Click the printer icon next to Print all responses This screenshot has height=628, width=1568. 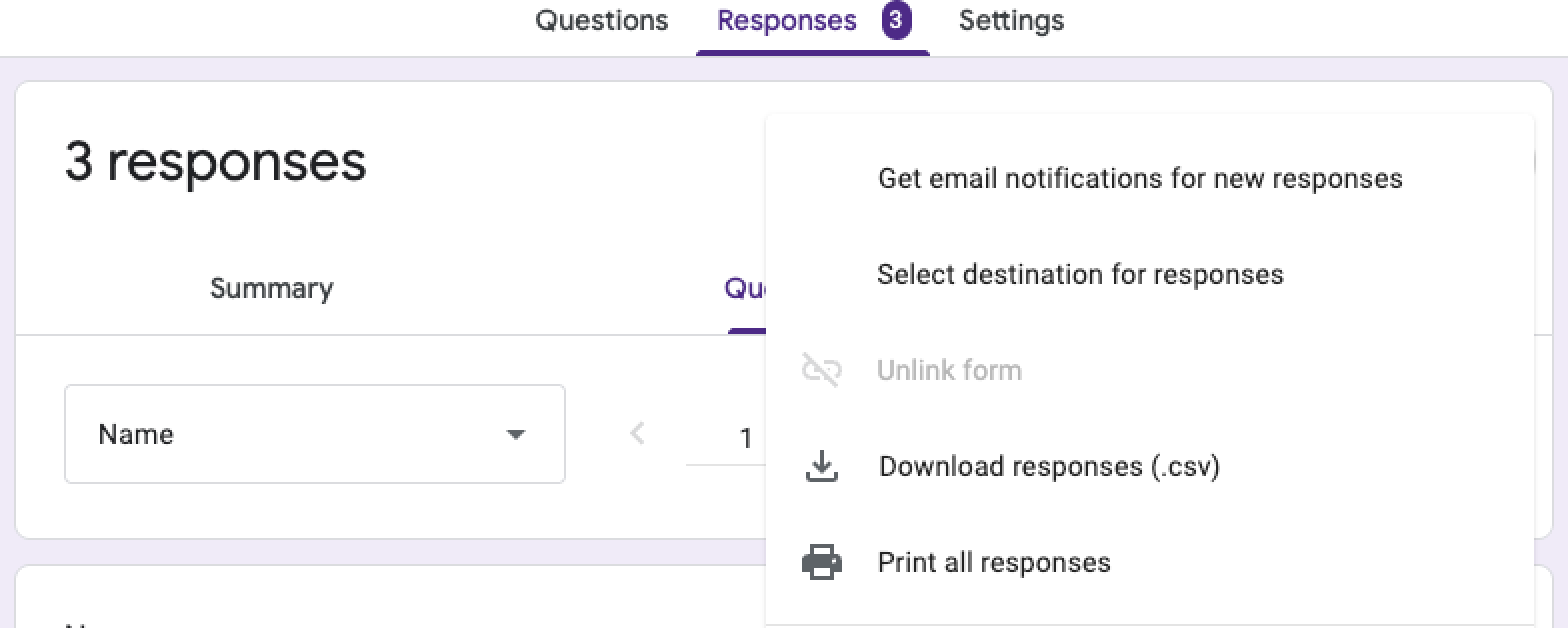pyautogui.click(x=822, y=562)
